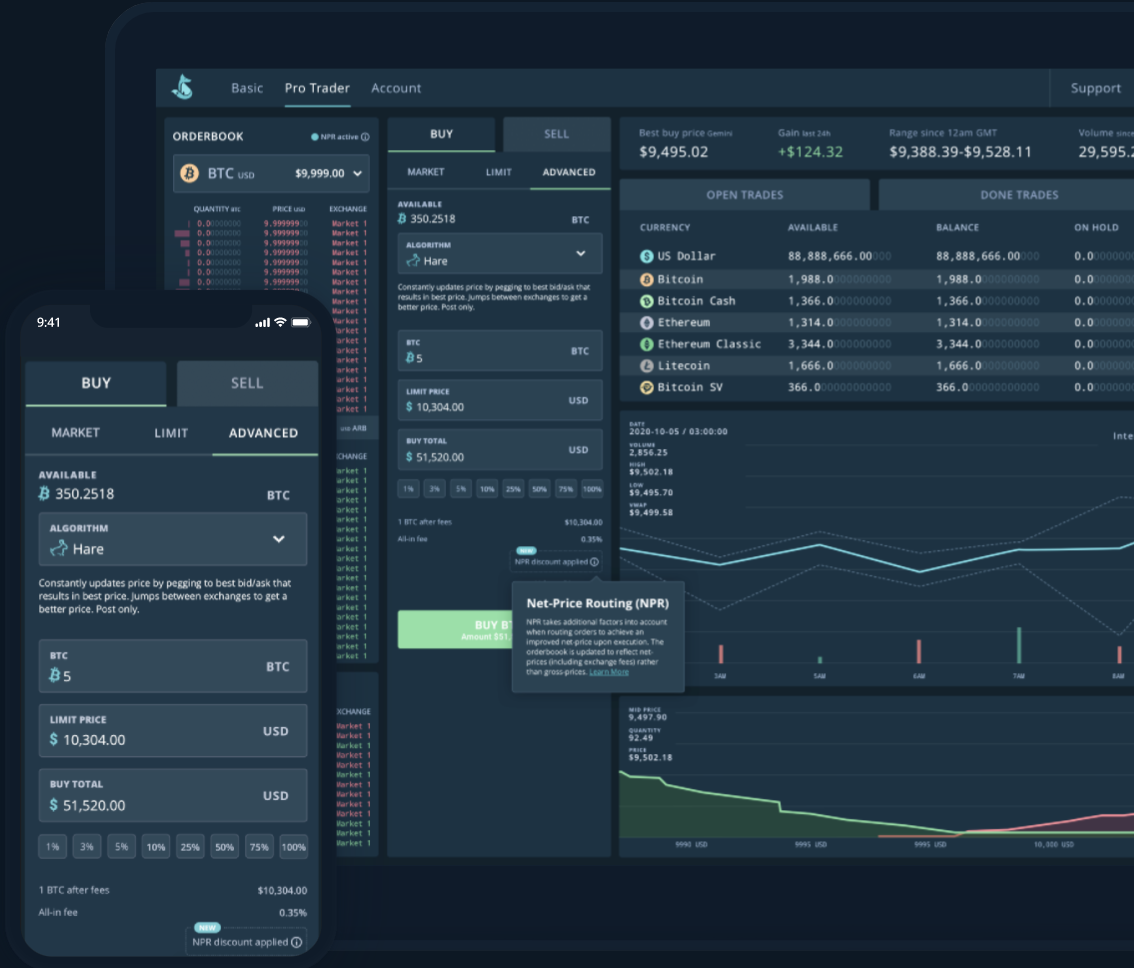Viewport: 1134px width, 968px height.
Task: Click the "Ethereum Classic" currency name
Action: (x=709, y=344)
